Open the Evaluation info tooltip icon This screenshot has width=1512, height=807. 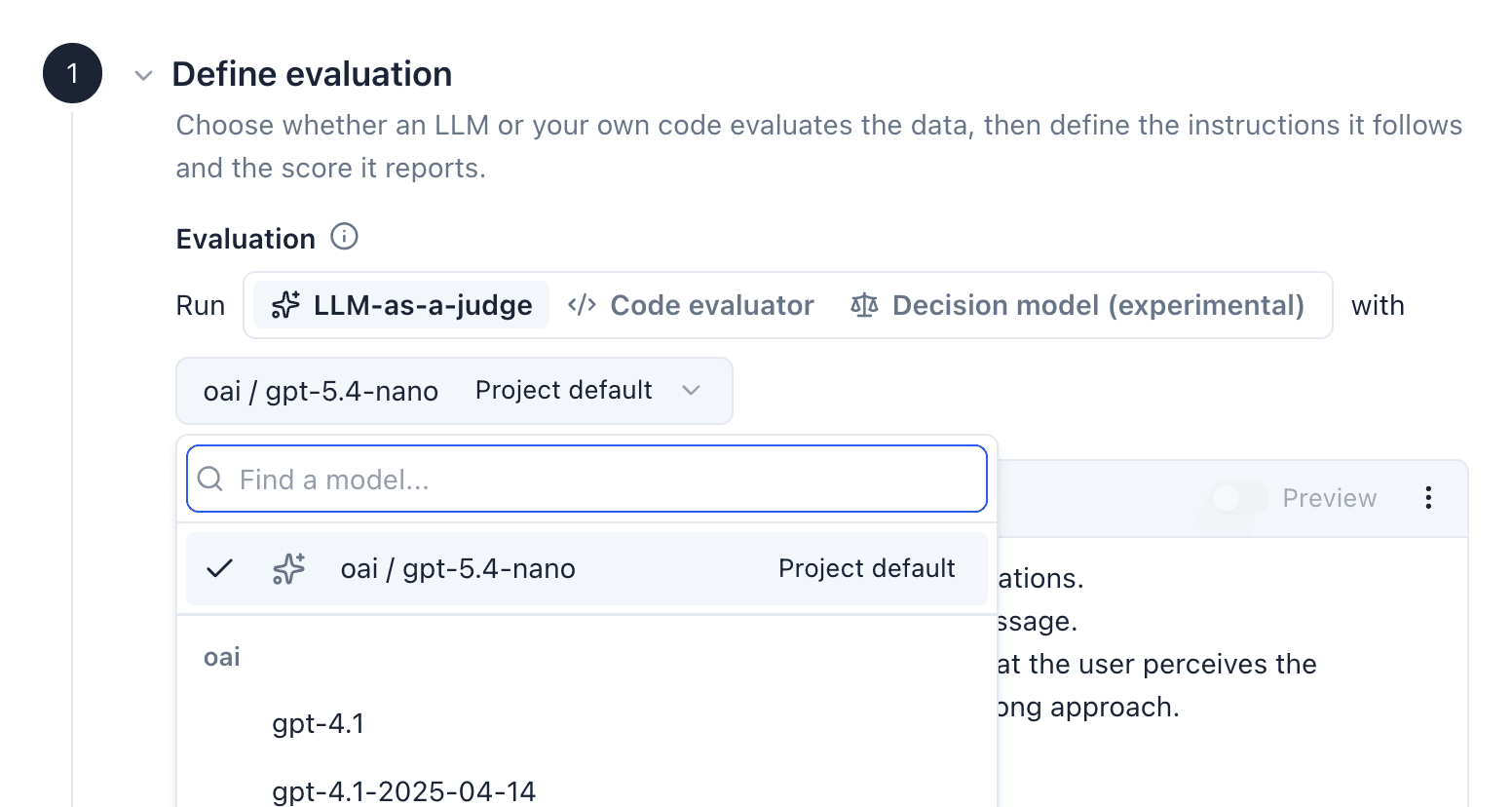(344, 237)
